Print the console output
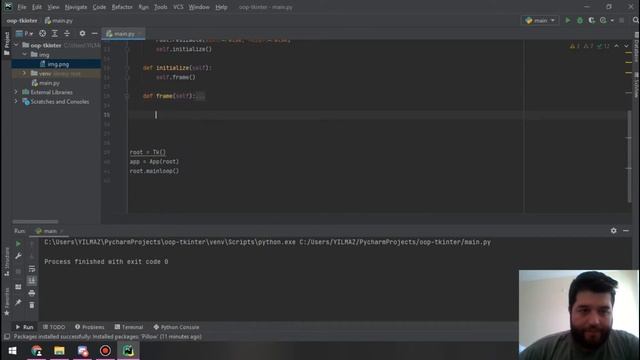 tap(32, 293)
